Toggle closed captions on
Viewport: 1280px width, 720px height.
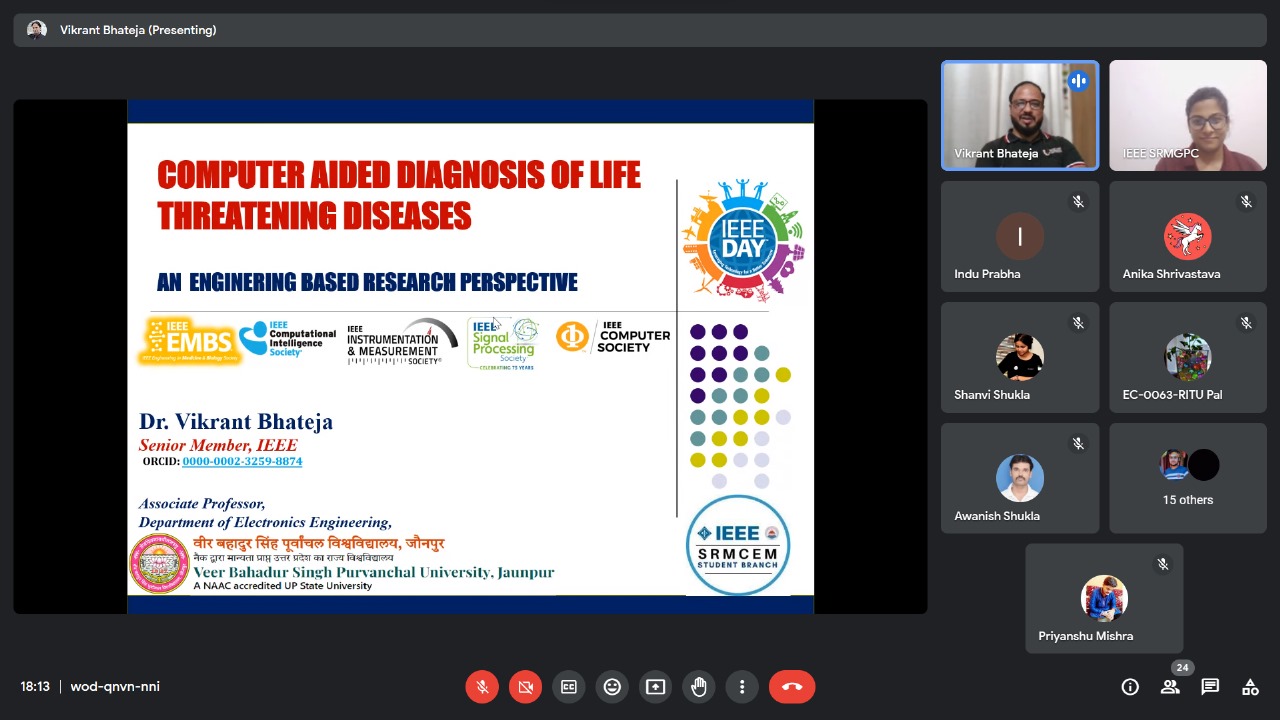[569, 687]
